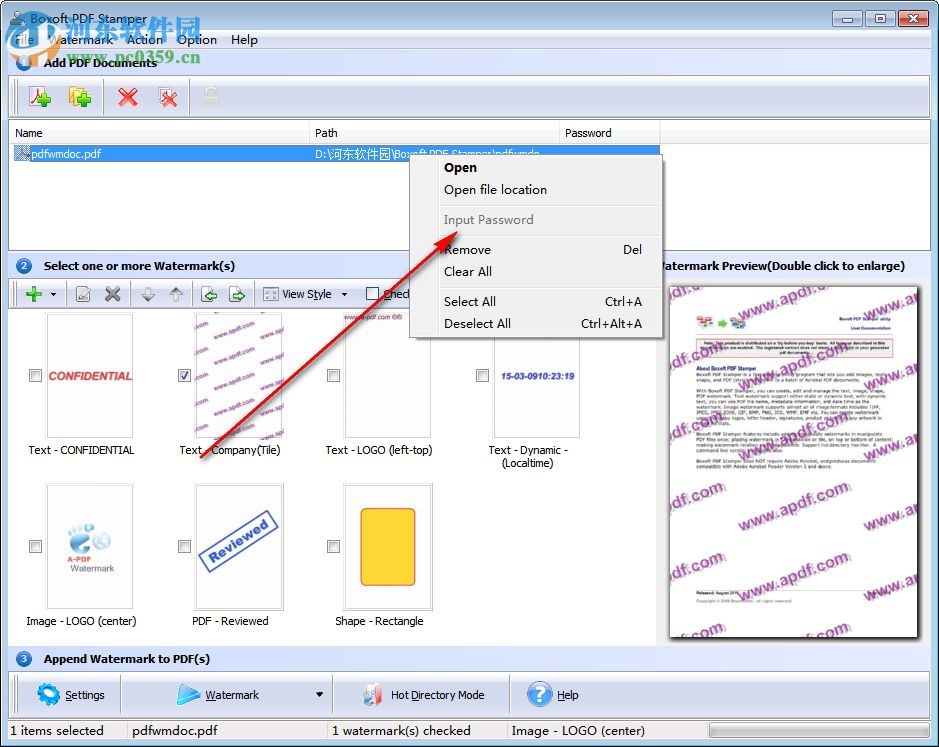Image resolution: width=939 pixels, height=747 pixels.
Task: Click the delete watermark X icon
Action: tap(113, 294)
